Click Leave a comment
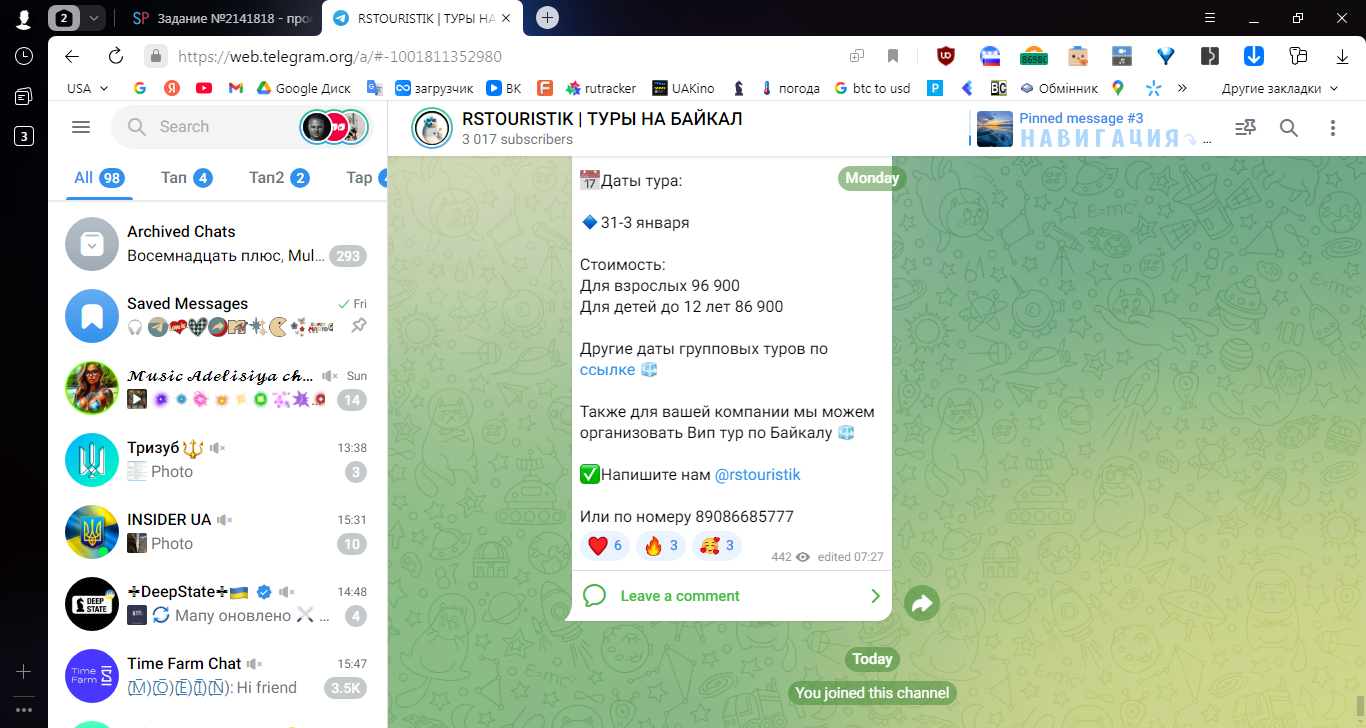The width and height of the screenshot is (1366, 728). [x=680, y=596]
